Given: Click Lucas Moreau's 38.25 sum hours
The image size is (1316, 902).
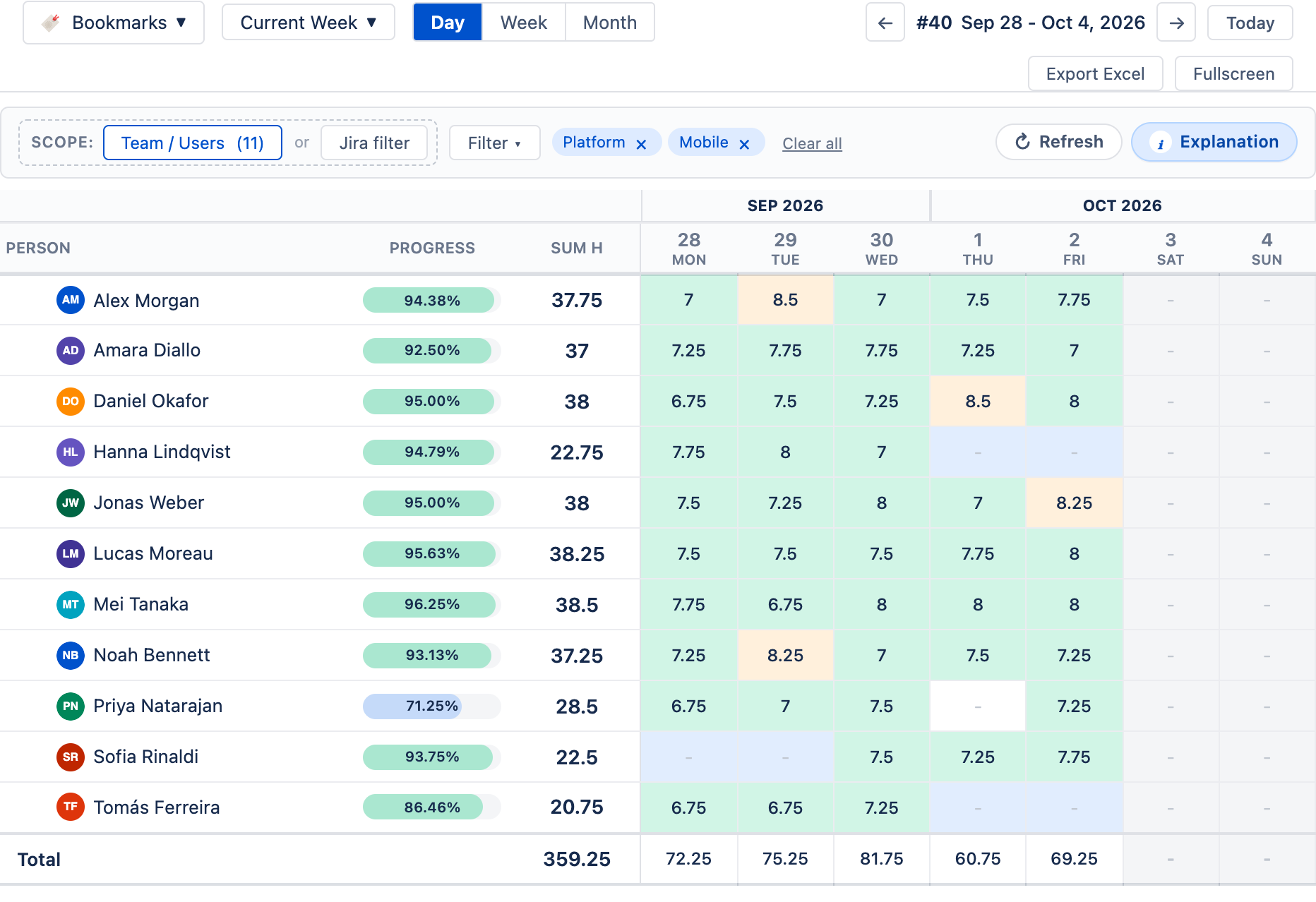Looking at the screenshot, I should (x=577, y=554).
